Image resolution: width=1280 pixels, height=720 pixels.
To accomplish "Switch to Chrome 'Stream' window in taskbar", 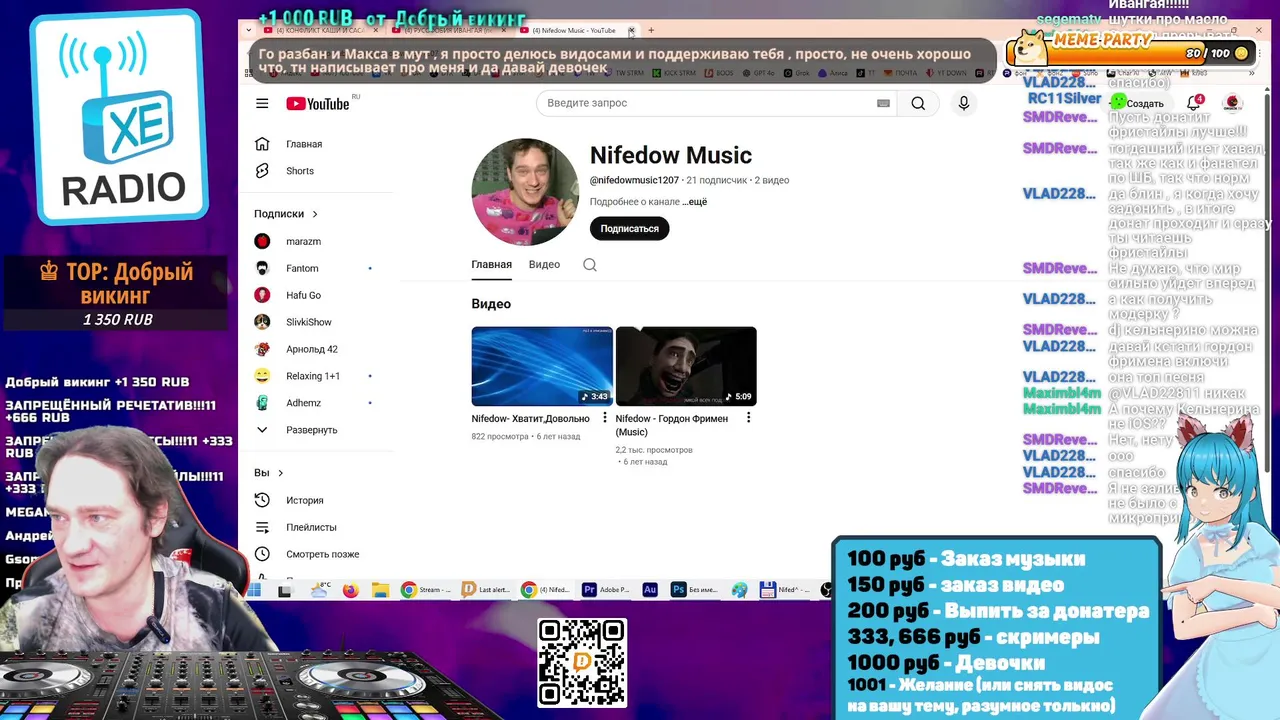I will point(425,590).
